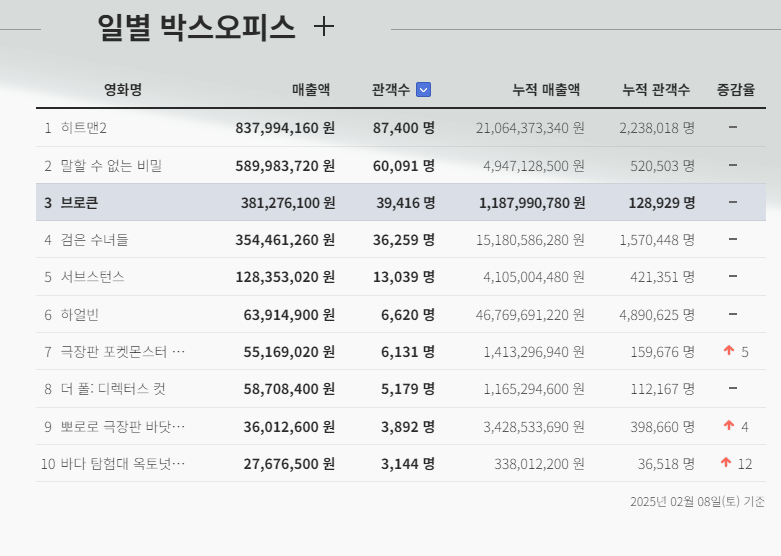Click cumulative sales 1,187,990,780 원
The image size is (781, 556).
[x=532, y=203]
